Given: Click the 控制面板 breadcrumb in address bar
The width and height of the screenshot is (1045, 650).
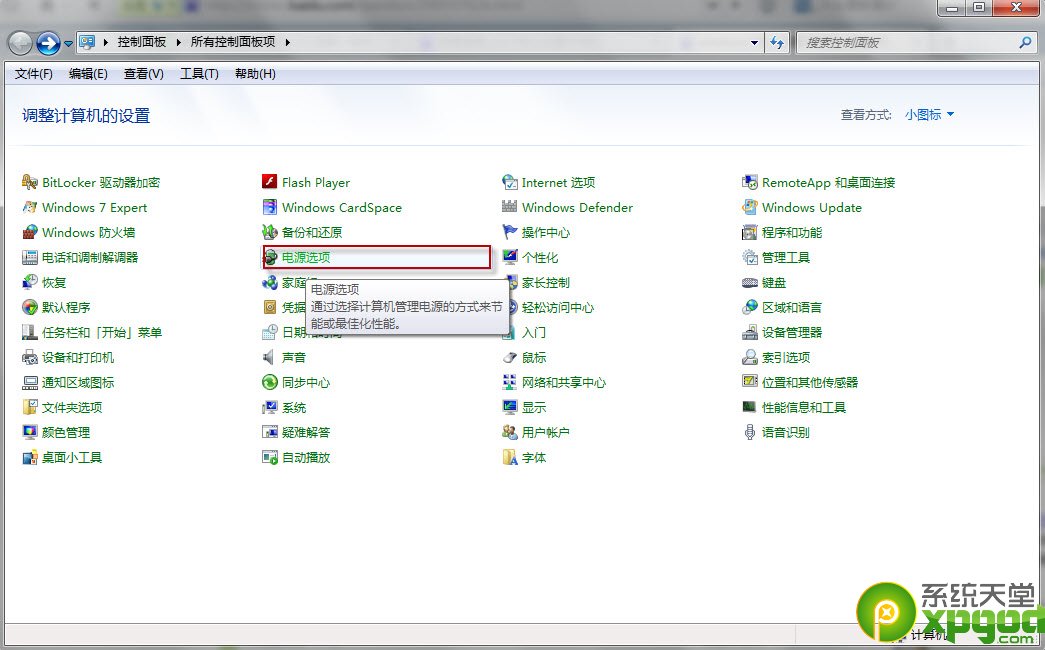Looking at the screenshot, I should click(144, 43).
